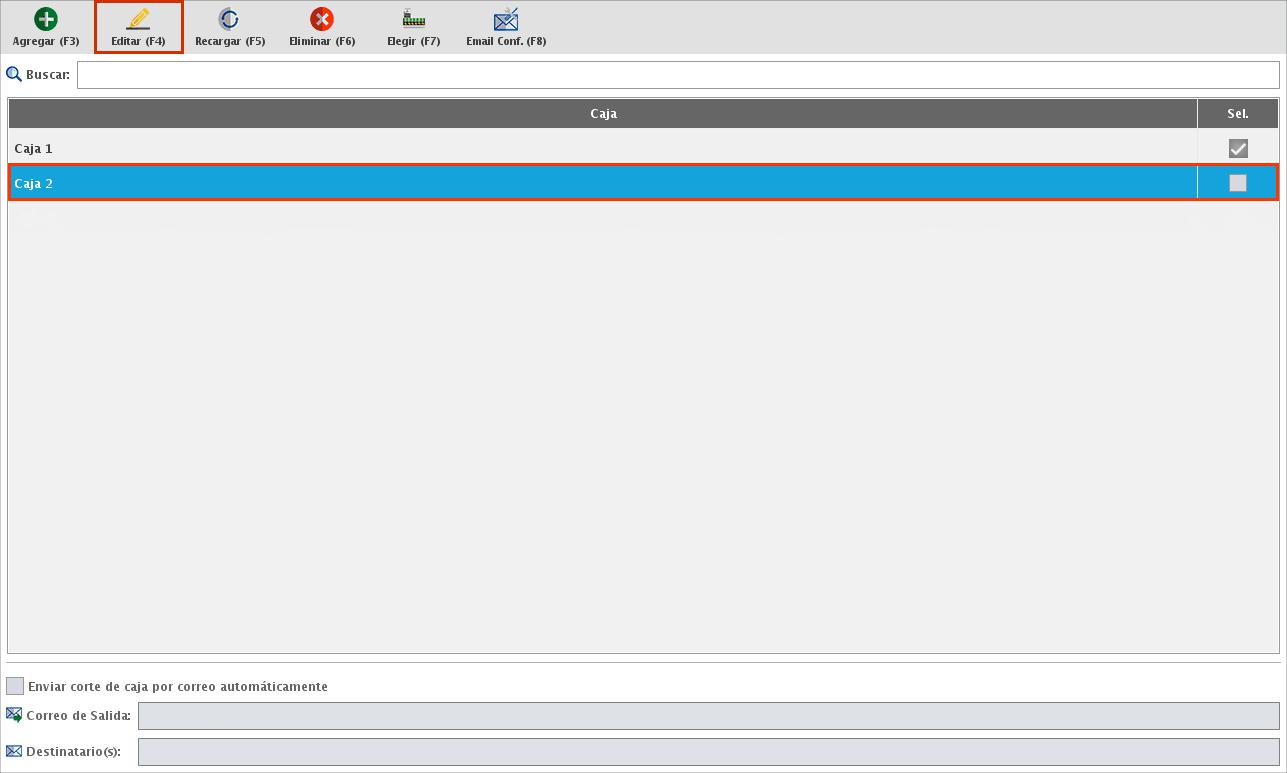Enable Enviar corte de caja por correo automáticamente
Image resolution: width=1287 pixels, height=773 pixels.
tap(15, 686)
